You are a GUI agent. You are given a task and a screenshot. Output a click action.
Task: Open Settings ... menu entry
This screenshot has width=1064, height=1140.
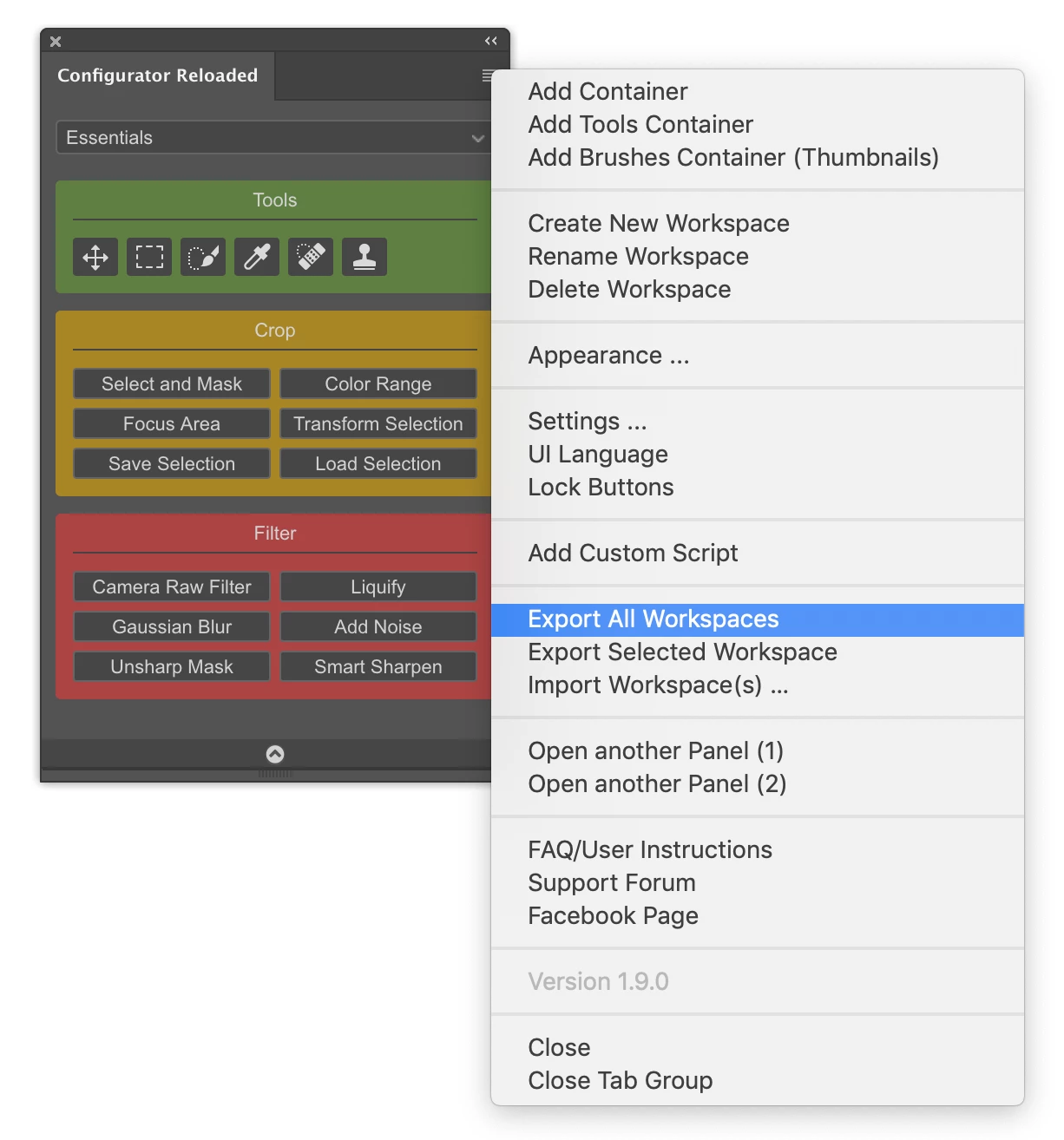[x=758, y=421]
